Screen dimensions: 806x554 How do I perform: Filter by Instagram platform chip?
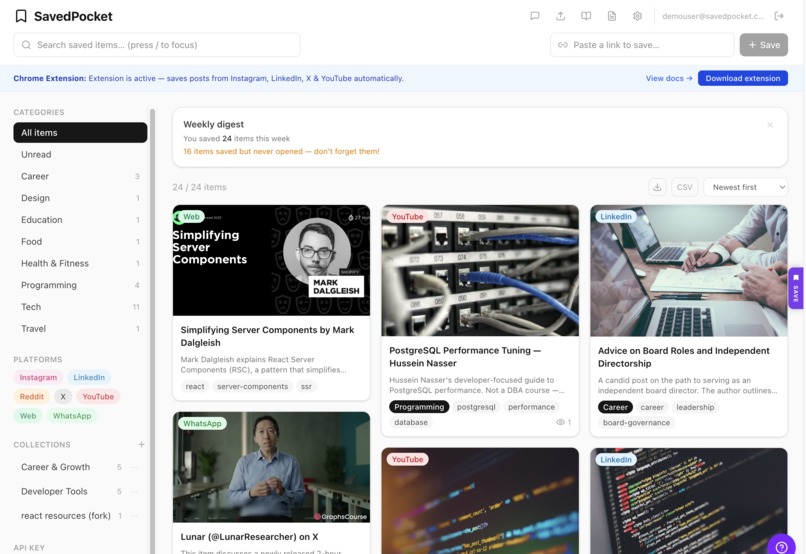coord(38,377)
